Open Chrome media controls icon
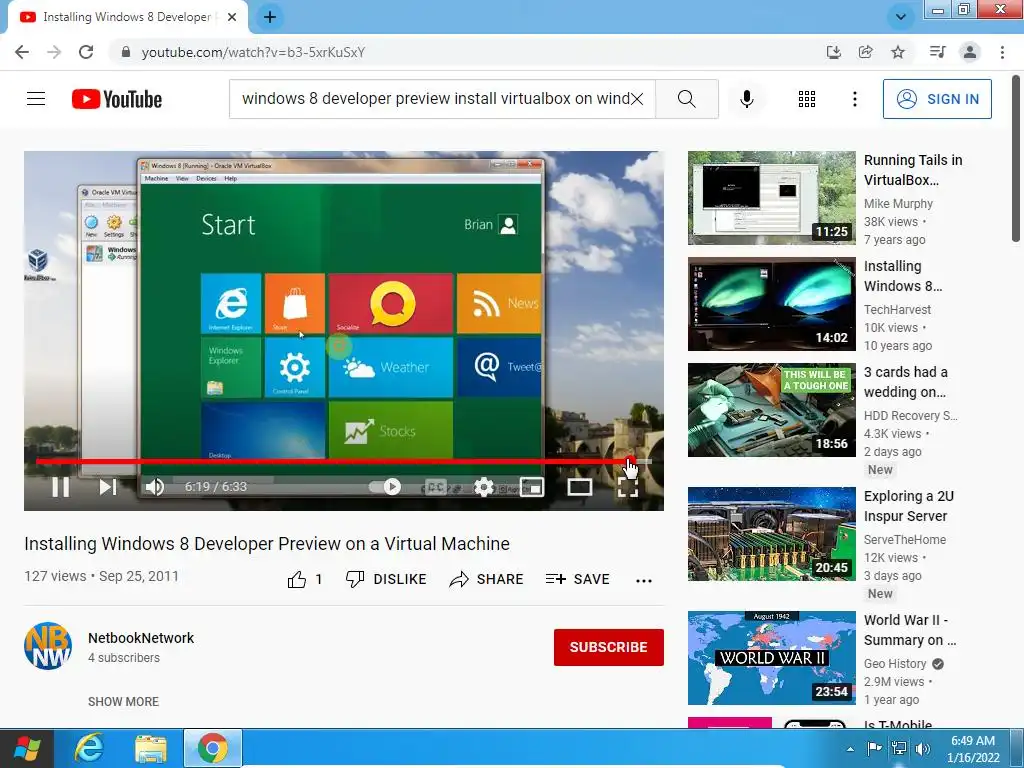 pyautogui.click(x=937, y=52)
